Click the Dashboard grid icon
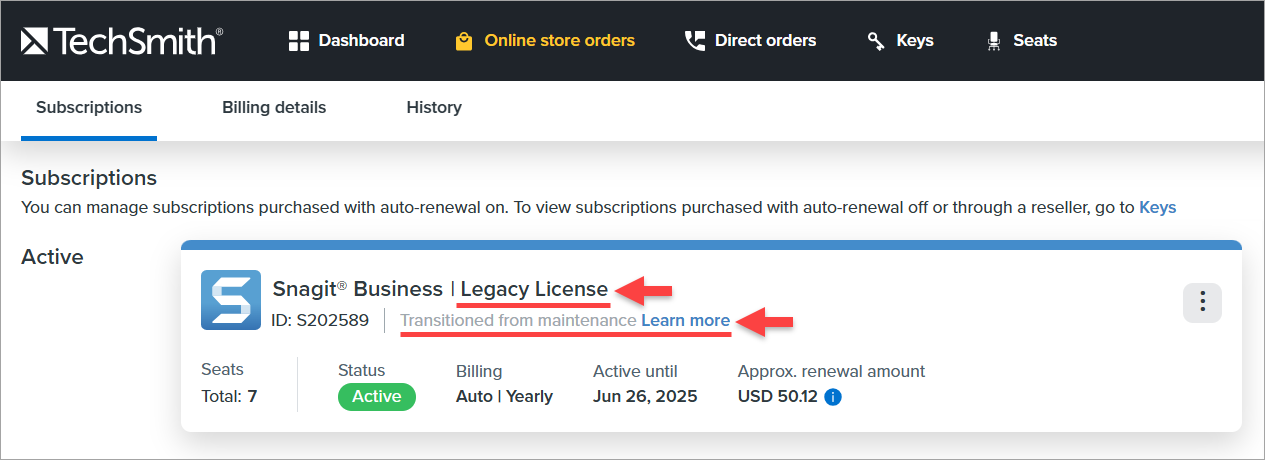The width and height of the screenshot is (1265, 460). (298, 41)
